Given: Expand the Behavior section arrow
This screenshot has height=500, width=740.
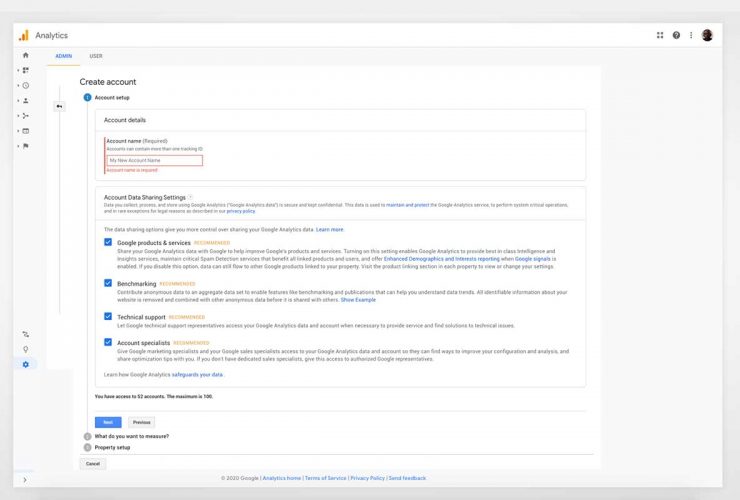Looking at the screenshot, I should click(18, 131).
